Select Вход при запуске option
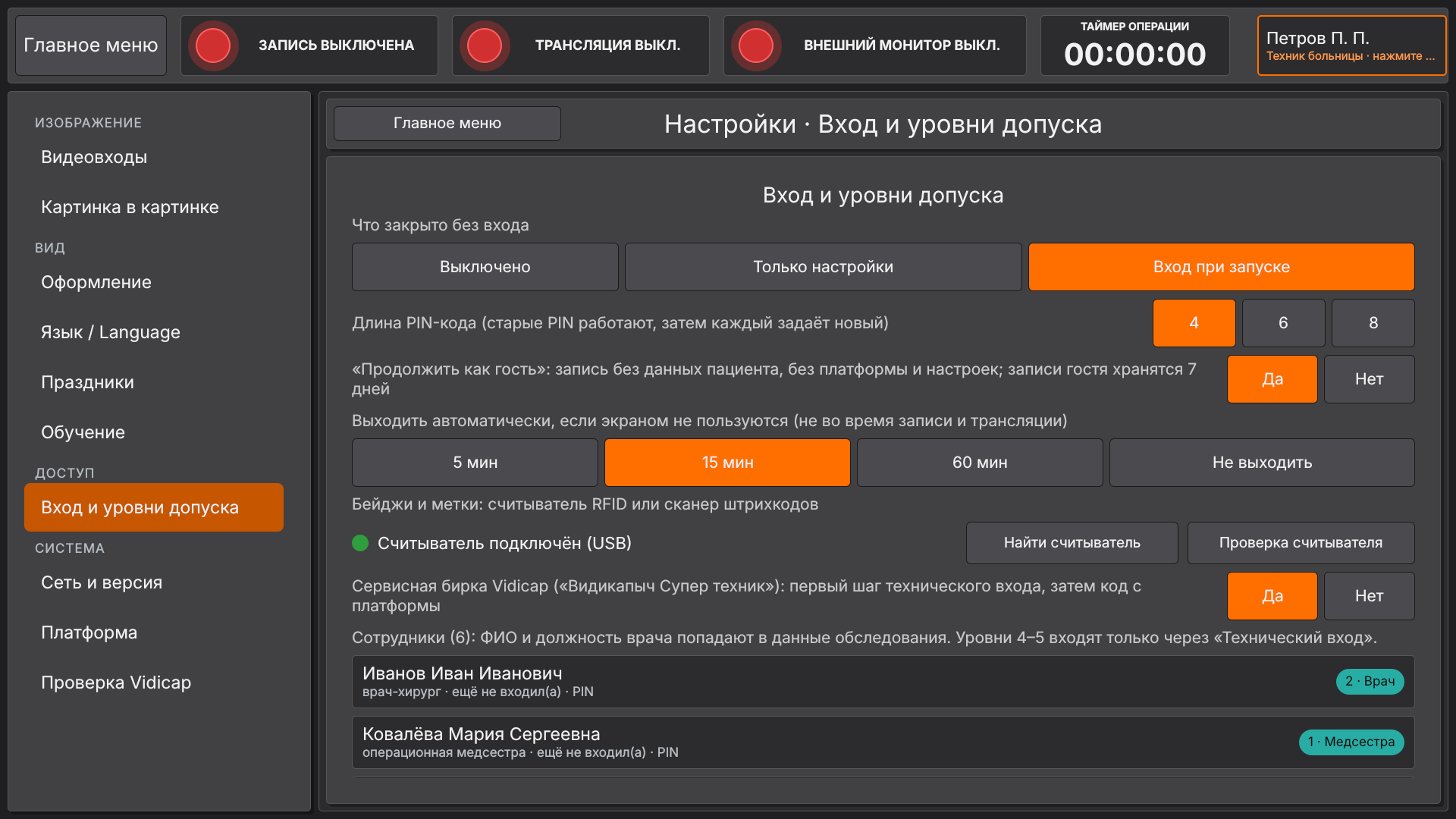 point(1222,267)
